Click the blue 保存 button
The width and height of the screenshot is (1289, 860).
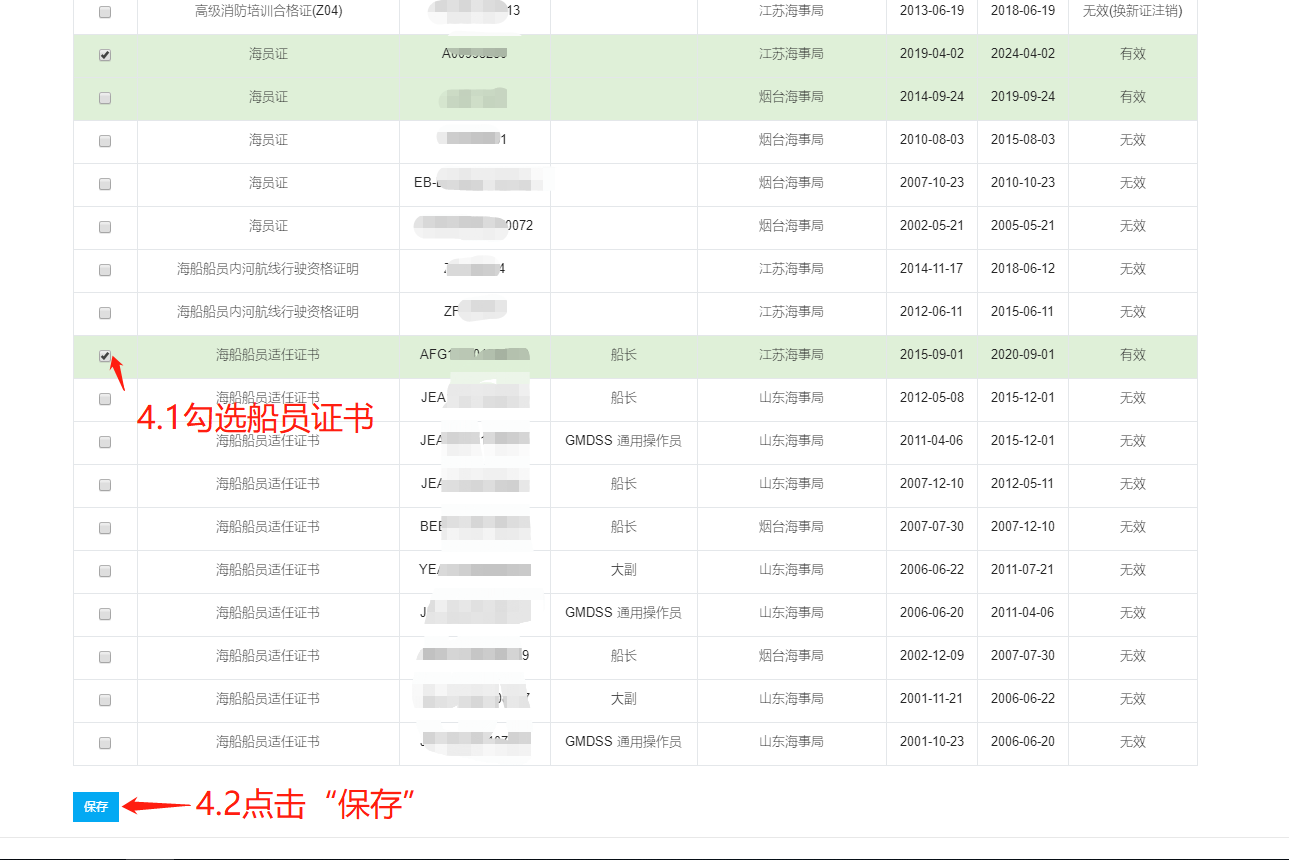pos(96,806)
